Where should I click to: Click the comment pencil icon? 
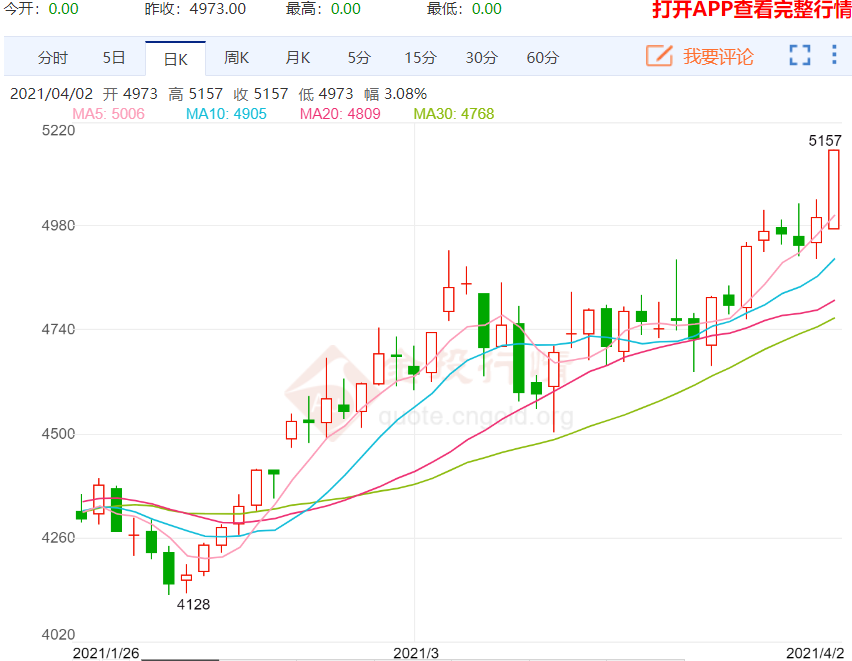click(658, 56)
